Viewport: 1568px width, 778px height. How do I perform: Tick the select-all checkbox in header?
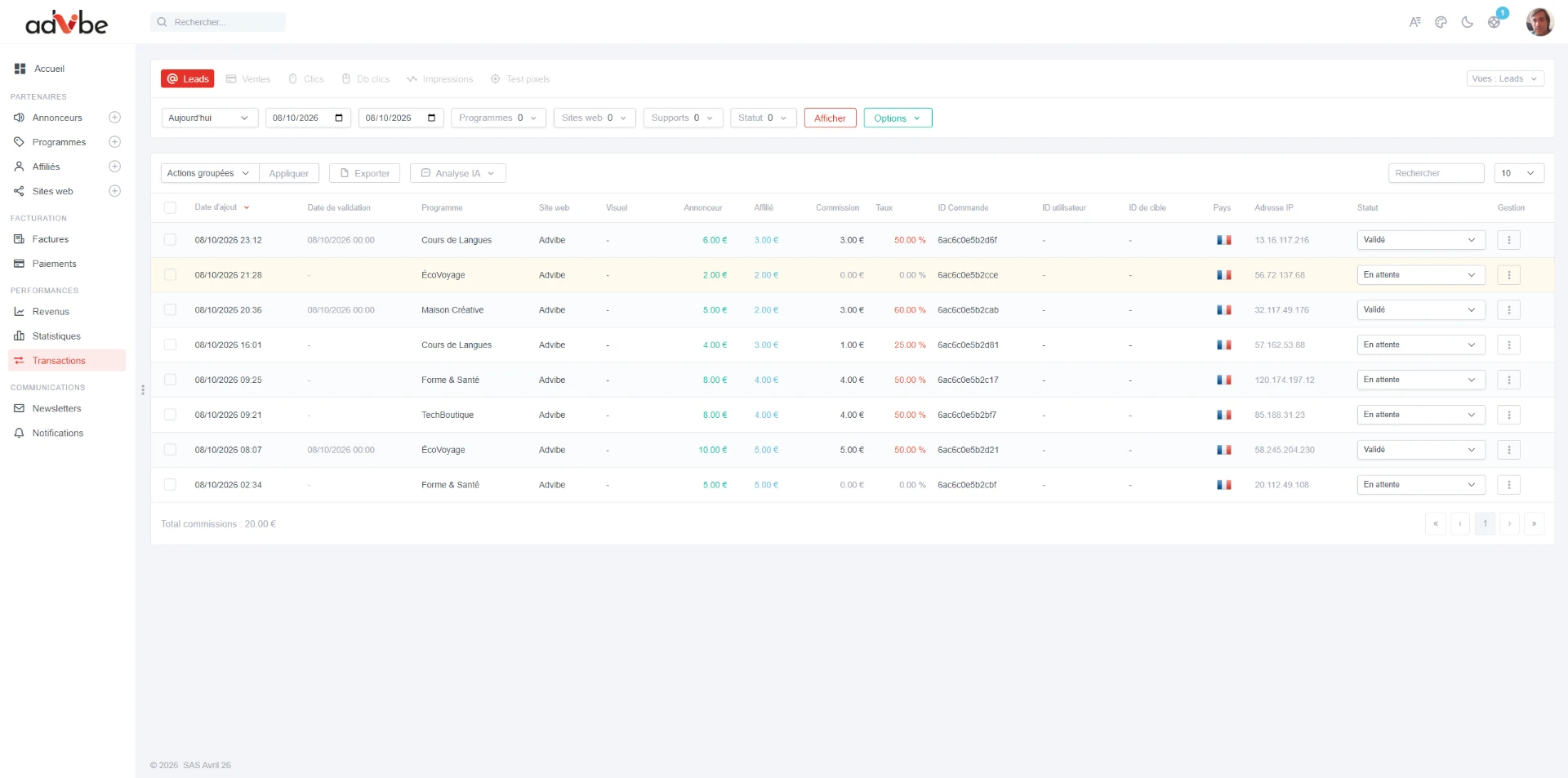[170, 208]
